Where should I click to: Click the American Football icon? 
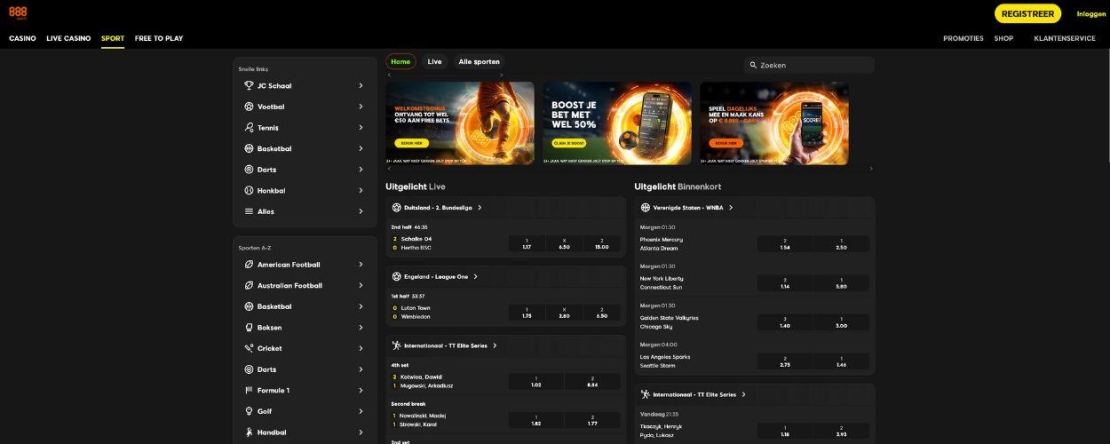pyautogui.click(x=248, y=265)
